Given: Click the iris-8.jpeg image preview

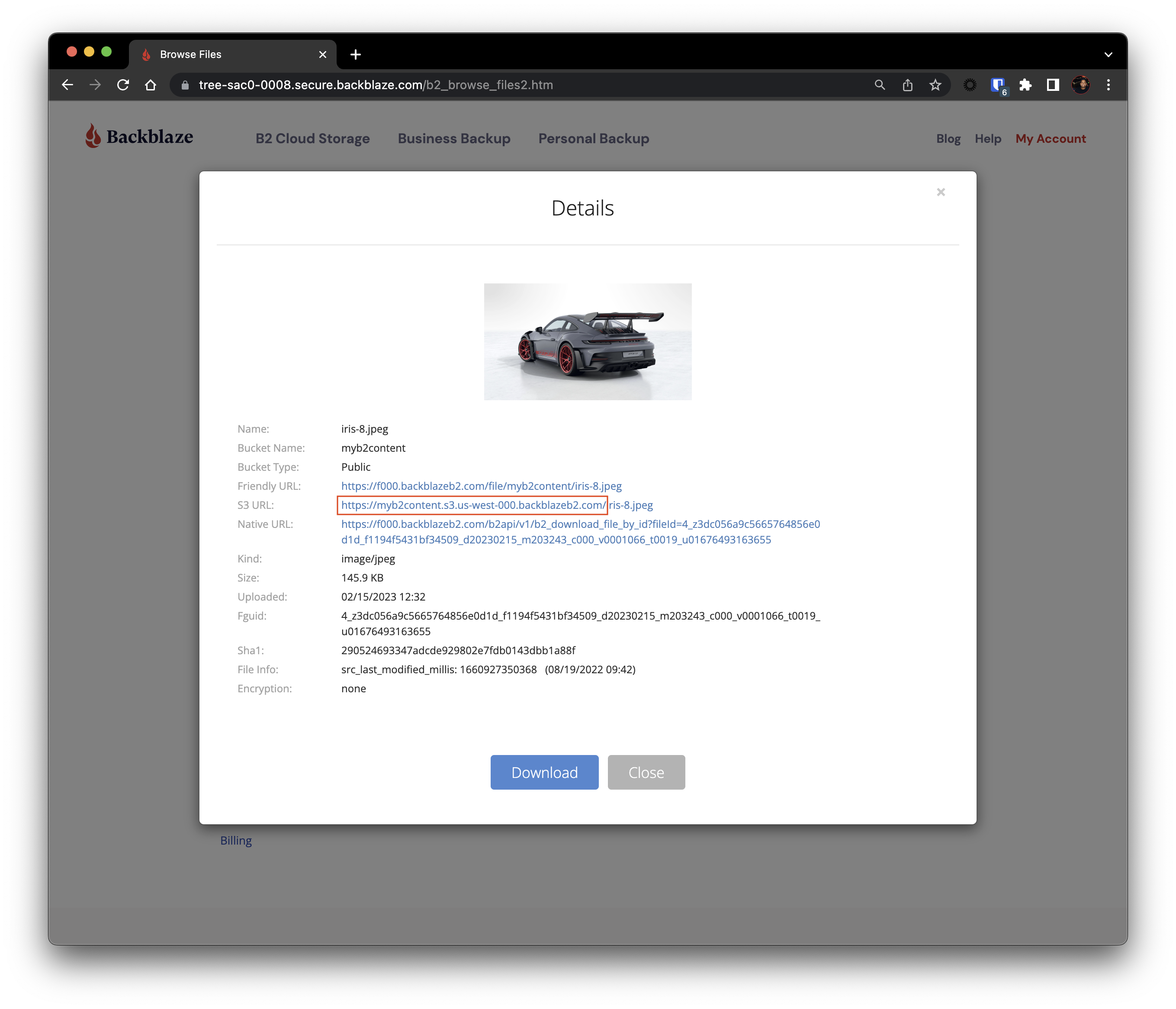Looking at the screenshot, I should click(x=588, y=341).
